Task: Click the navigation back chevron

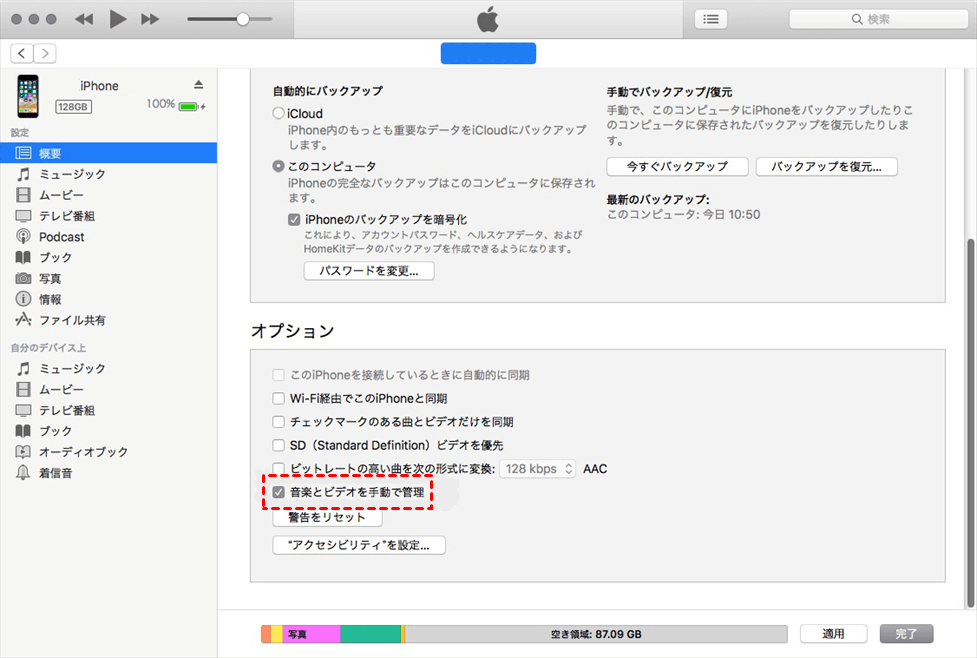Action: point(23,53)
